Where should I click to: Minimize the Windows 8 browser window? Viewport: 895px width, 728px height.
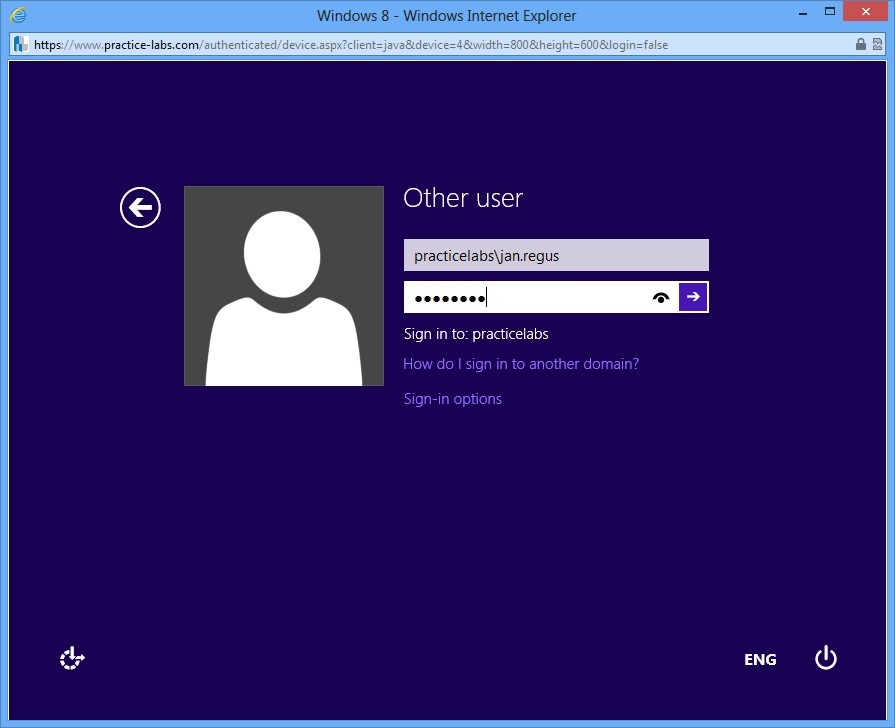coord(801,13)
